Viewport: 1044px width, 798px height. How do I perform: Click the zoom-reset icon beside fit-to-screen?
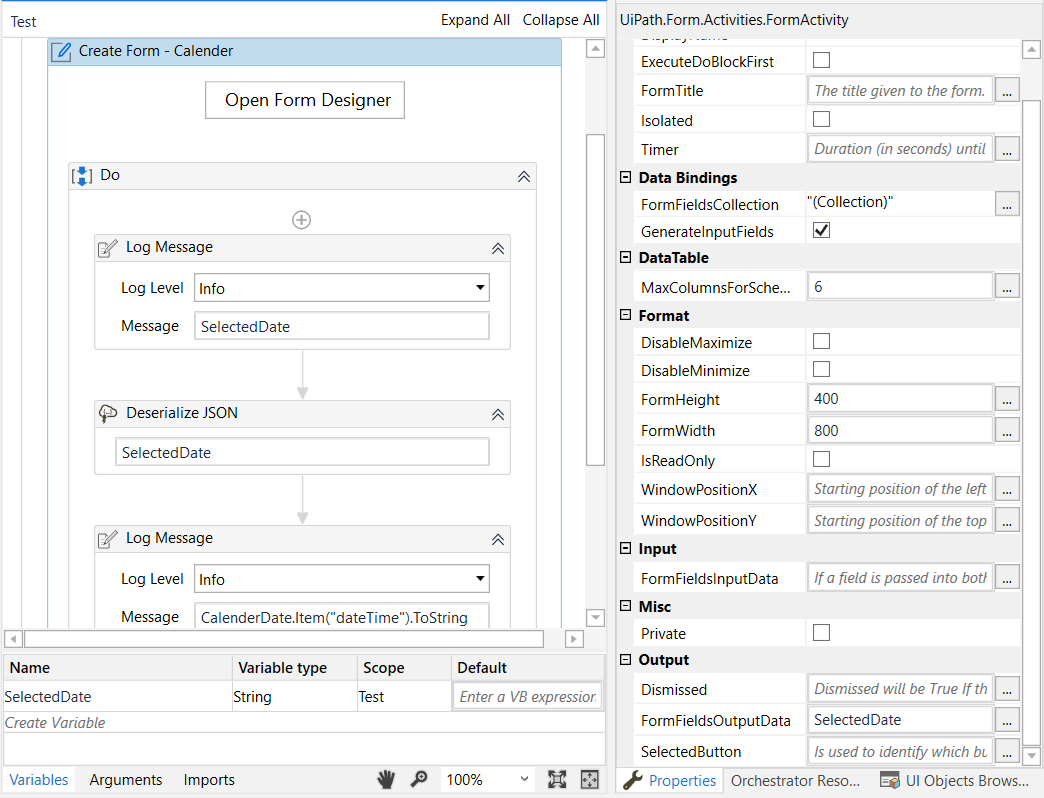[589, 779]
